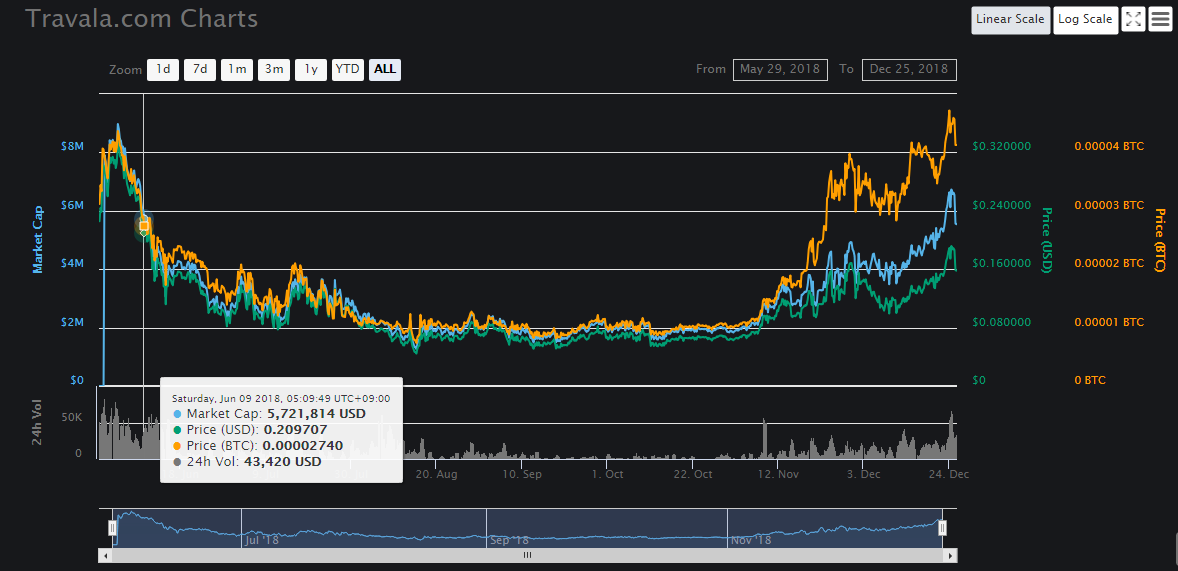Select the ALL zoom range

[x=385, y=69]
